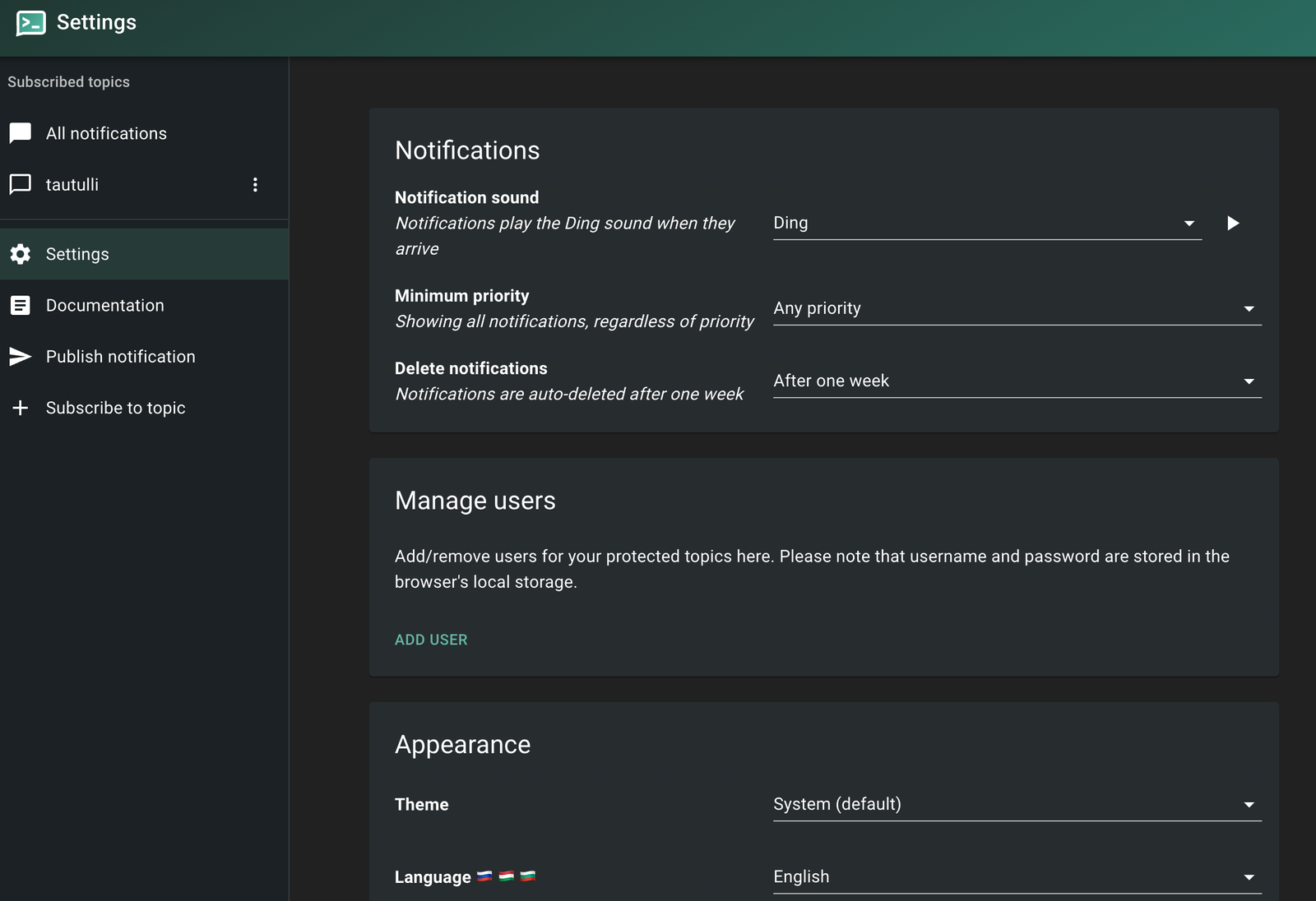Play the Ding notification sound preview
1316x901 pixels.
tap(1233, 222)
